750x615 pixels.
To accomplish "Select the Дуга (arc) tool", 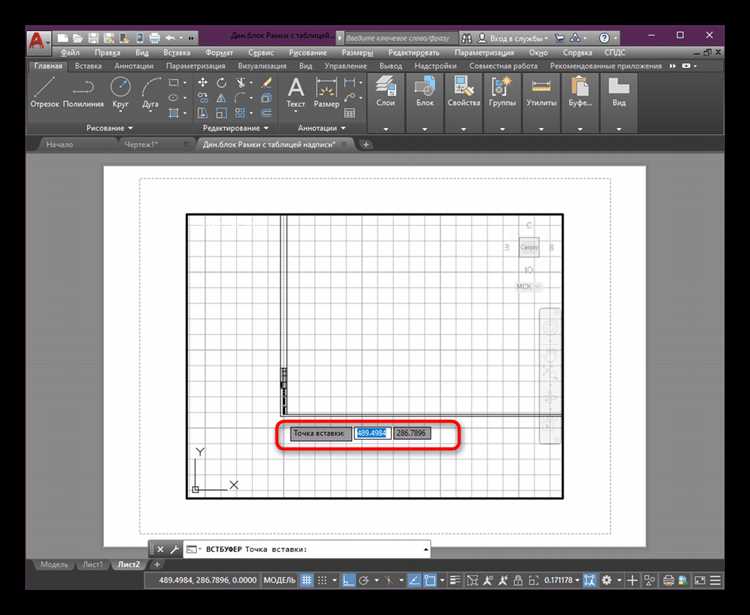I will tap(150, 93).
